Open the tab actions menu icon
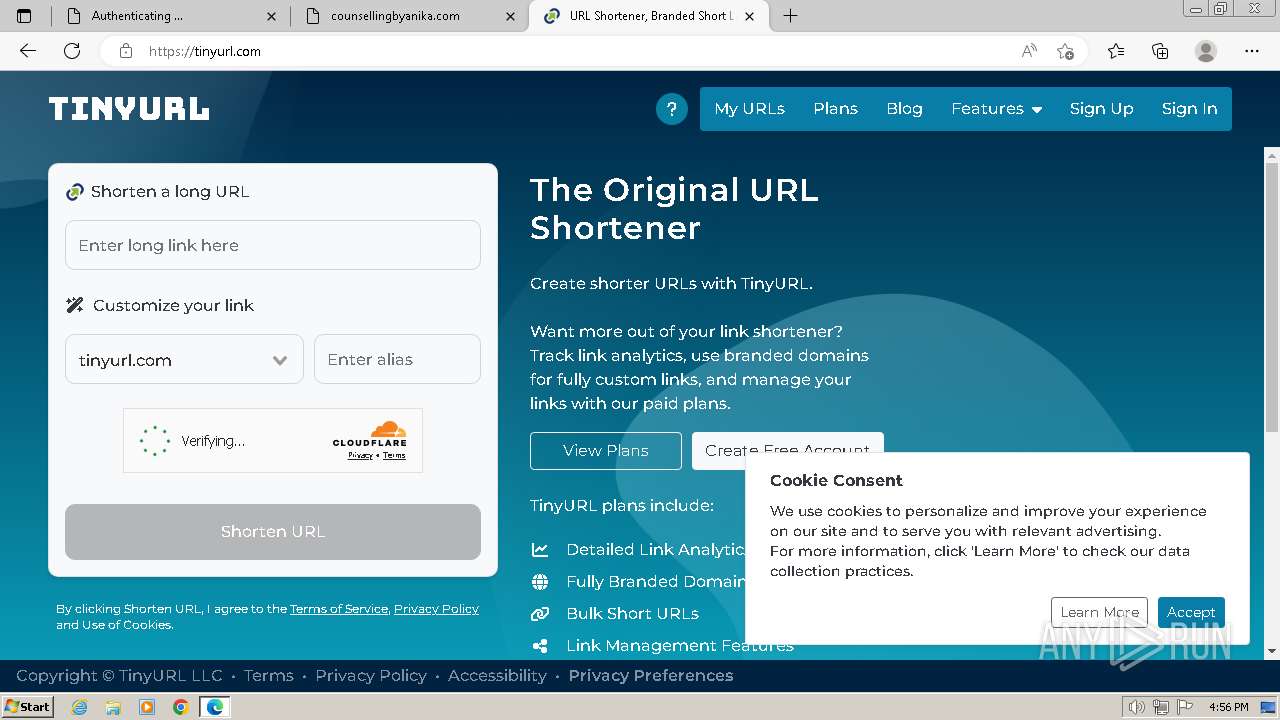The height and width of the screenshot is (720, 1280). pos(25,16)
